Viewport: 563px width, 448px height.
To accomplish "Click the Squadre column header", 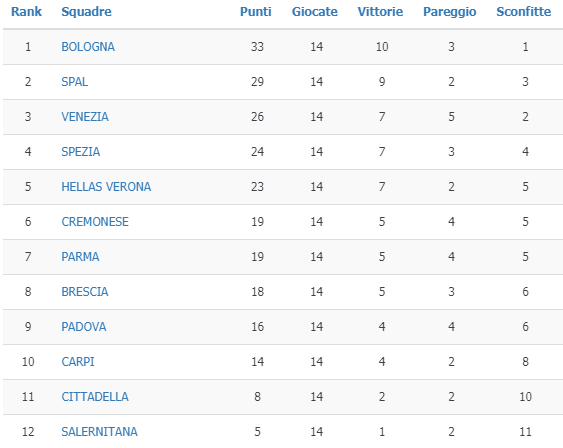I will pos(86,11).
